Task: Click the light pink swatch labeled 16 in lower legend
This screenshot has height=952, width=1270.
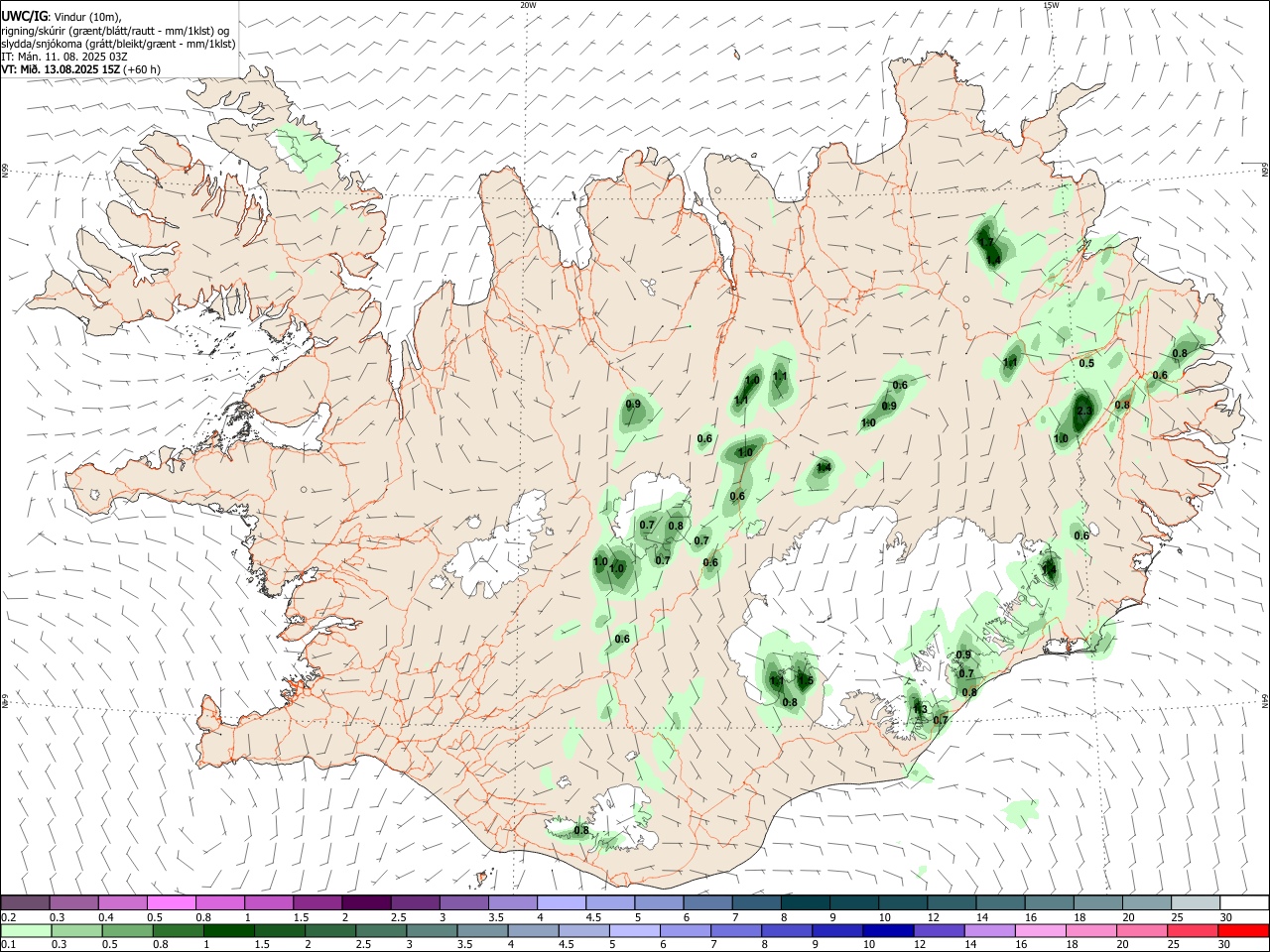Action: (x=1041, y=931)
